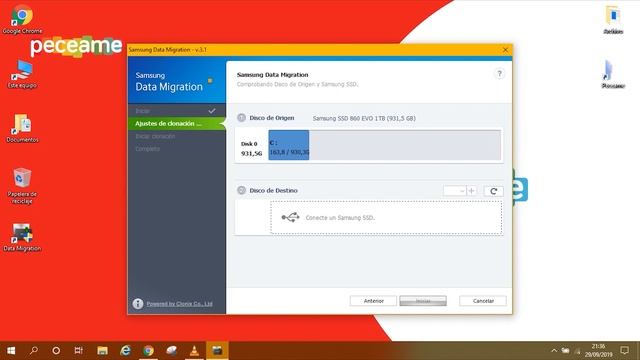
Task: Open VLC media player from the taskbar
Action: (195, 351)
